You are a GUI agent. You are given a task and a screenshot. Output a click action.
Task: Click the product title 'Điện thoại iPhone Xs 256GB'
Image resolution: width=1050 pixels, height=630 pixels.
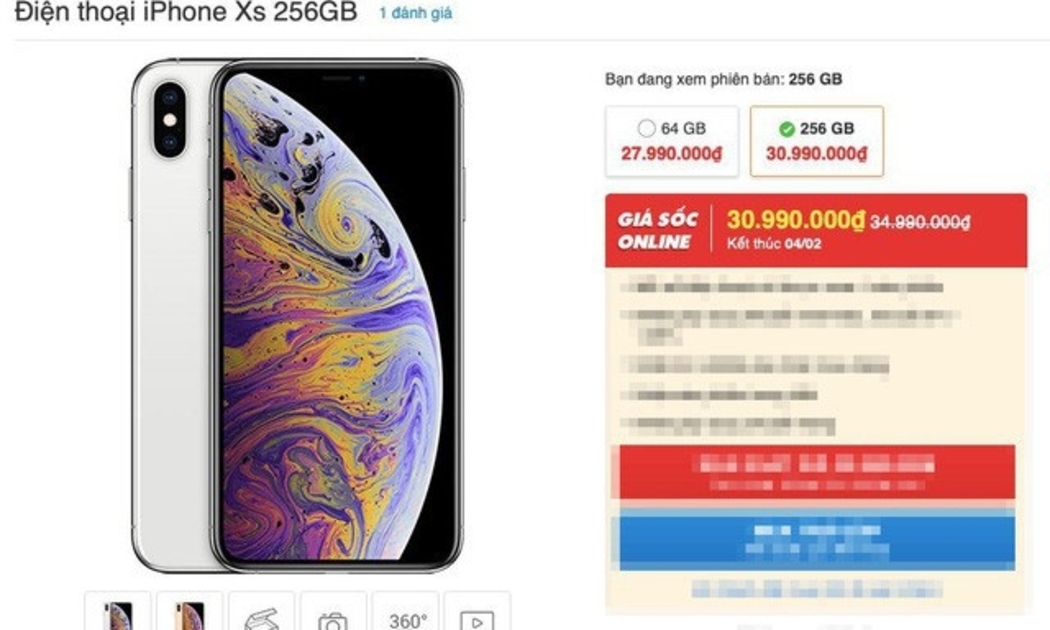pyautogui.click(x=186, y=12)
